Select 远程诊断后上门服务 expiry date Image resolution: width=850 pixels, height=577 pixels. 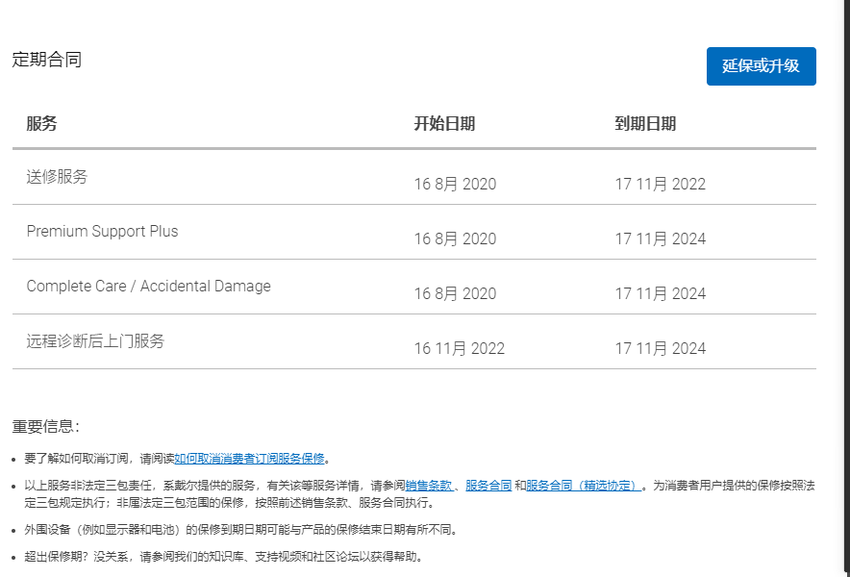(x=660, y=349)
